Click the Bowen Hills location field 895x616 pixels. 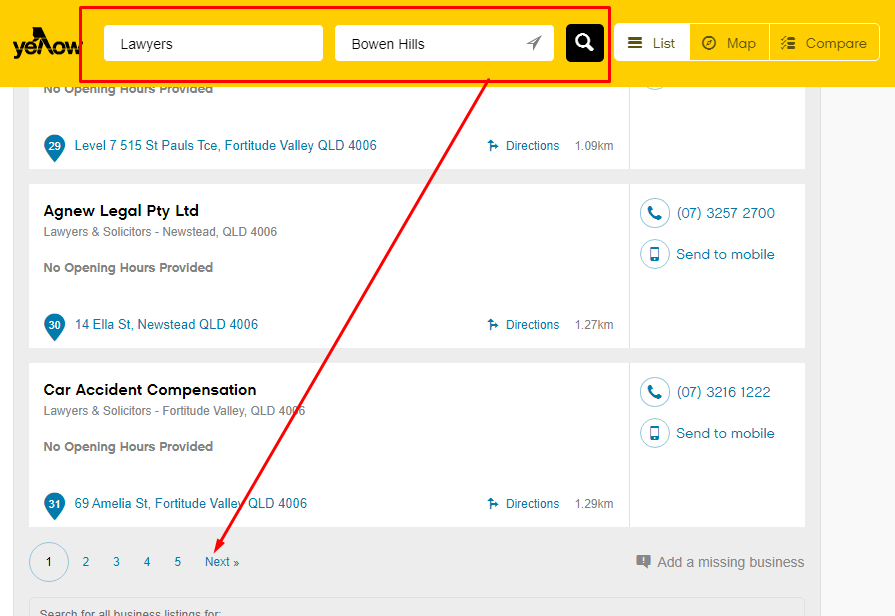pyautogui.click(x=430, y=44)
